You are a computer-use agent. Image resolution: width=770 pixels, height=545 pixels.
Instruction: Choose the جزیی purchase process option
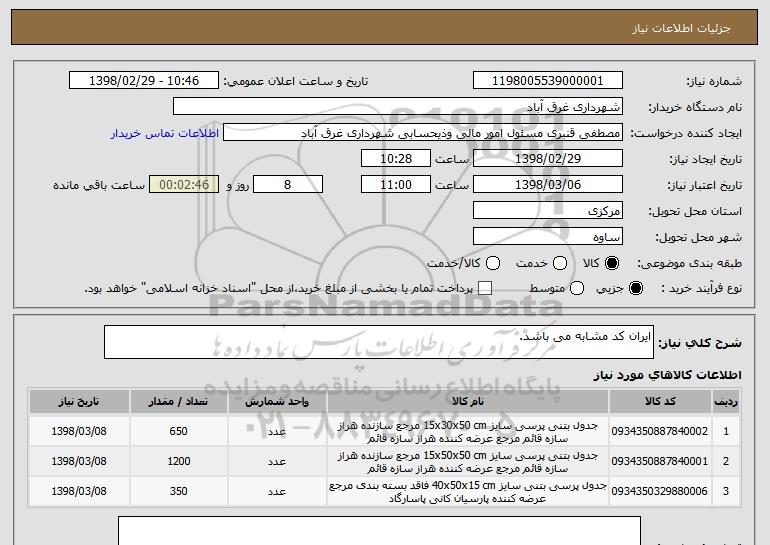coord(636,288)
